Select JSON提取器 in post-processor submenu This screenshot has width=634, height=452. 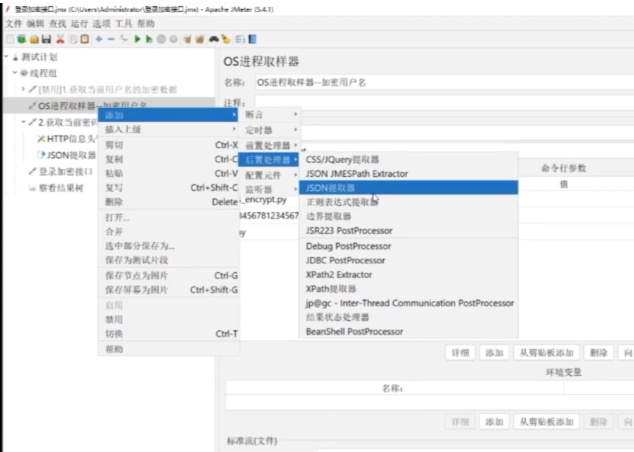tap(408, 188)
